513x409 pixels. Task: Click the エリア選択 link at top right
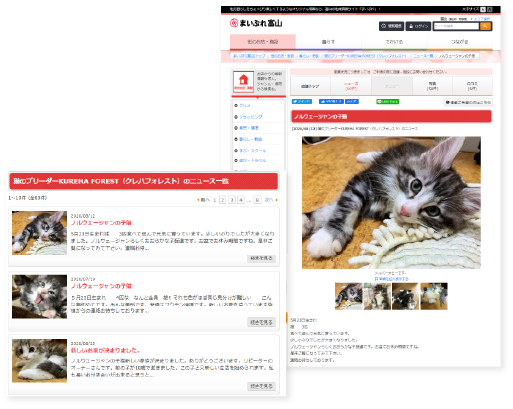pos(482,19)
